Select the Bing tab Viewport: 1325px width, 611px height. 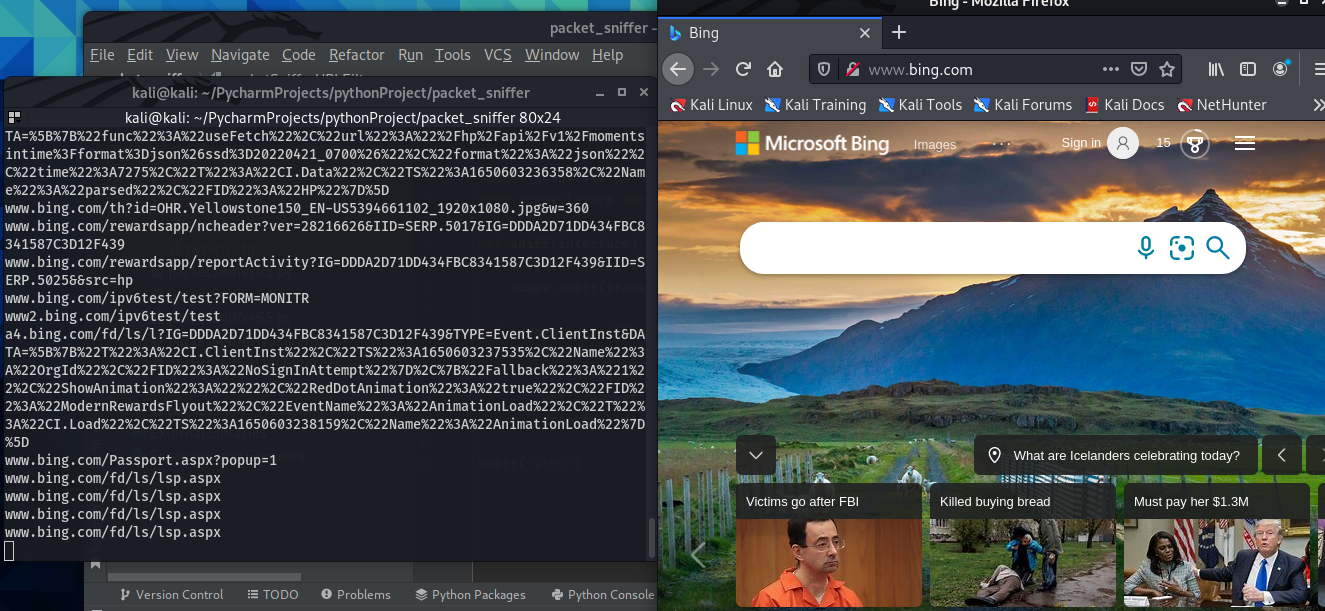[x=770, y=32]
